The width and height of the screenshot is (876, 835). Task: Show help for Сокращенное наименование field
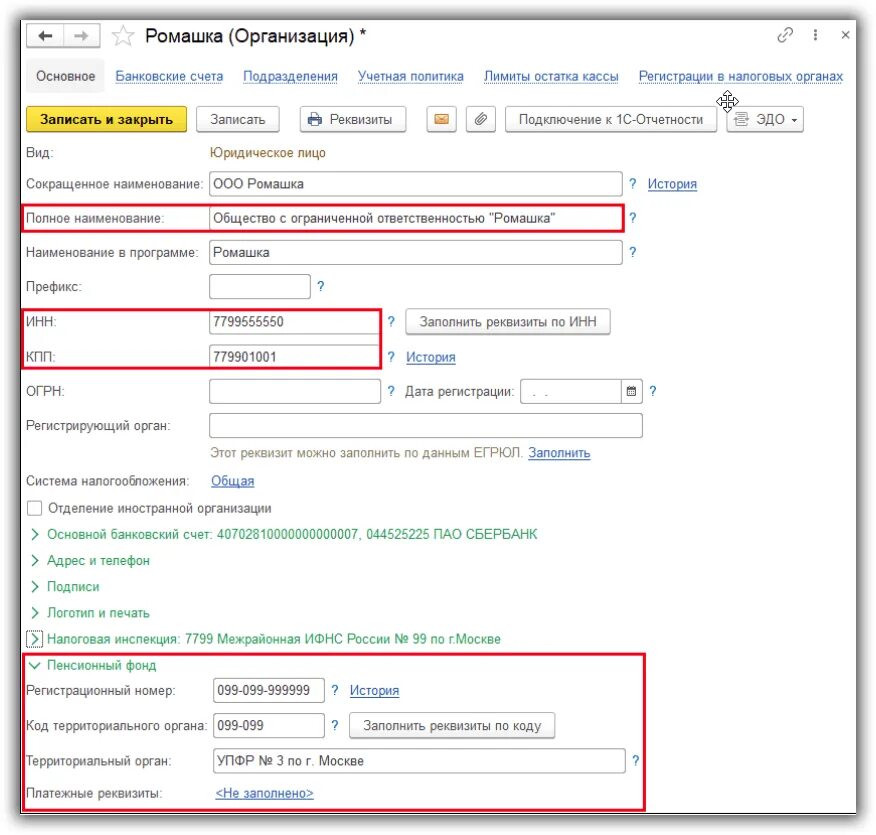click(x=632, y=183)
